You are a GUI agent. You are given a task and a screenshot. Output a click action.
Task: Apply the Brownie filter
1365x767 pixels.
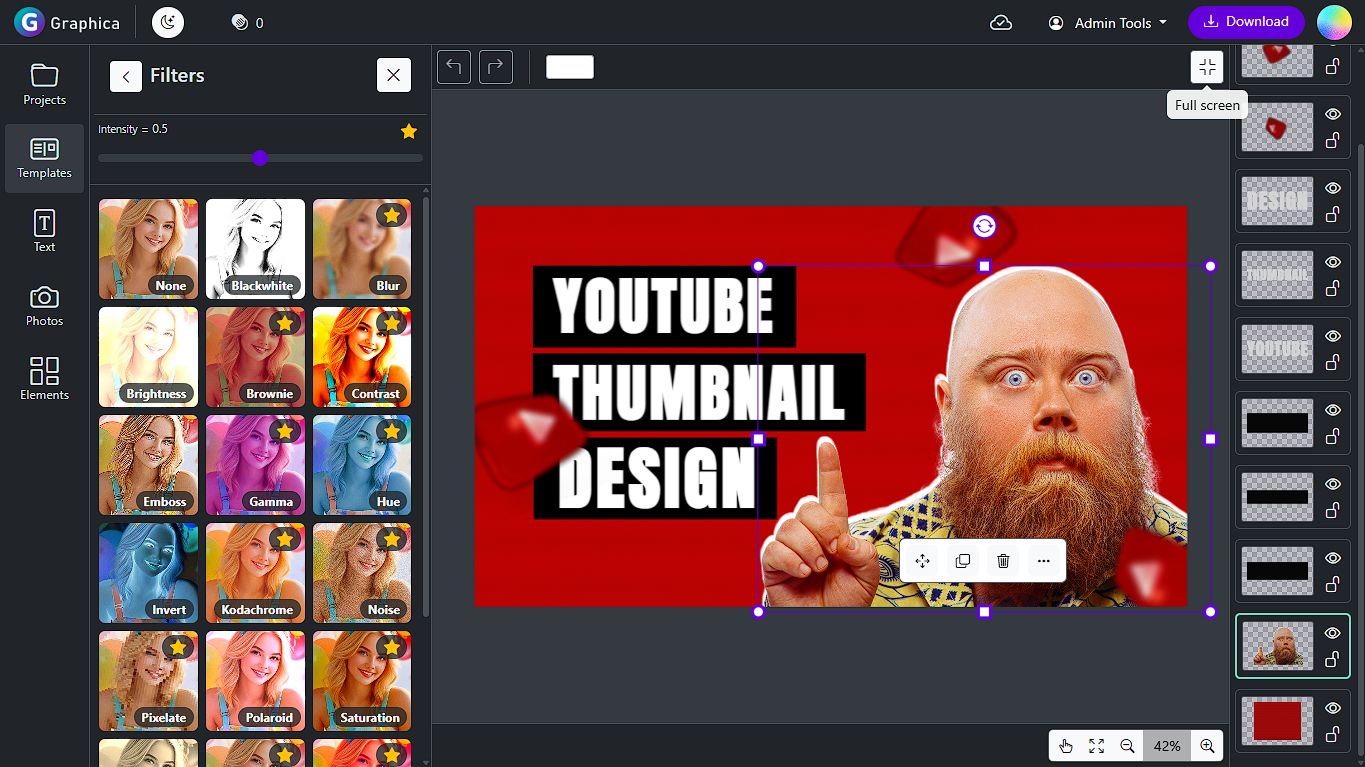[255, 357]
